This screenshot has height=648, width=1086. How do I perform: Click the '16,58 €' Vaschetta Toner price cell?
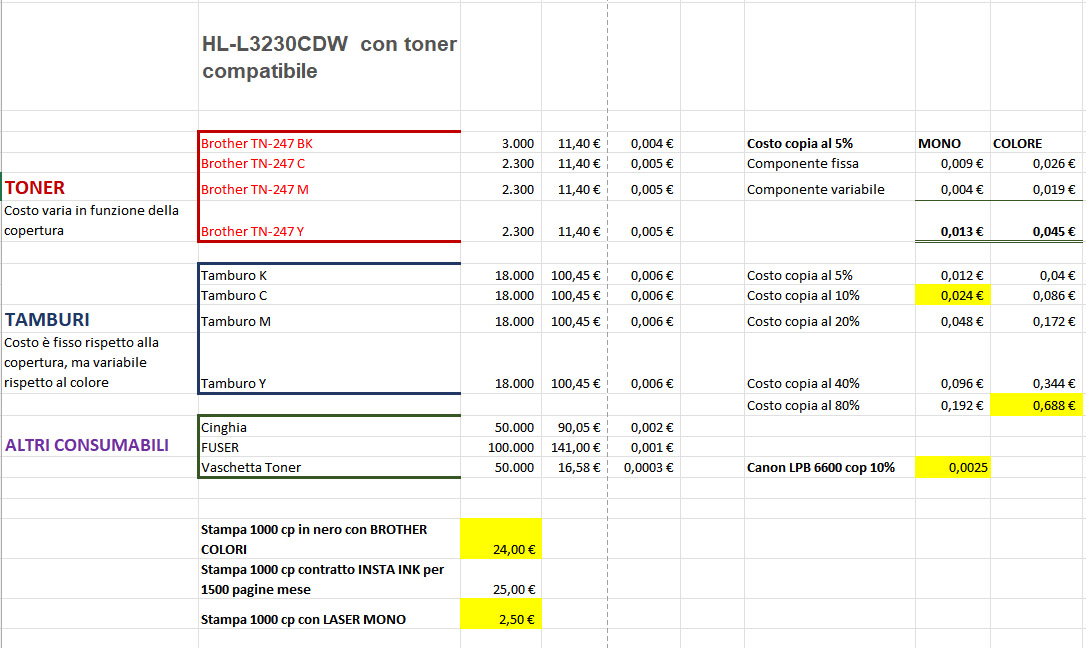click(575, 467)
